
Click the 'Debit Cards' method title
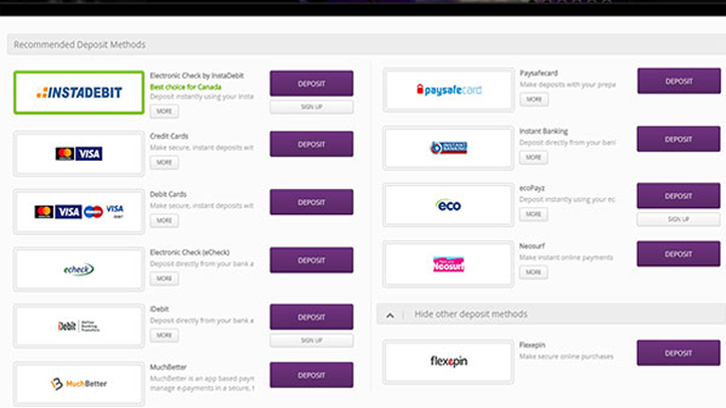tap(168, 194)
